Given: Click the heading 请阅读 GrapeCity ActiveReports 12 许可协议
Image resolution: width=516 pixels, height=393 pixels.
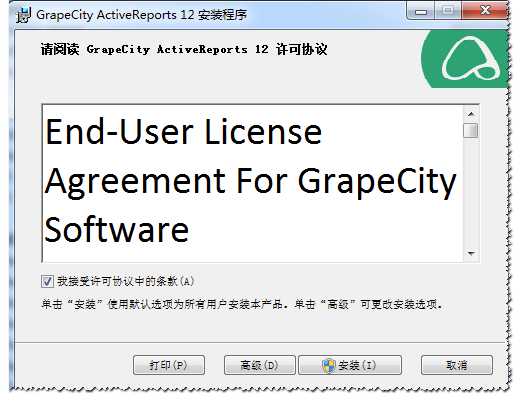Looking at the screenshot, I should point(184,49).
